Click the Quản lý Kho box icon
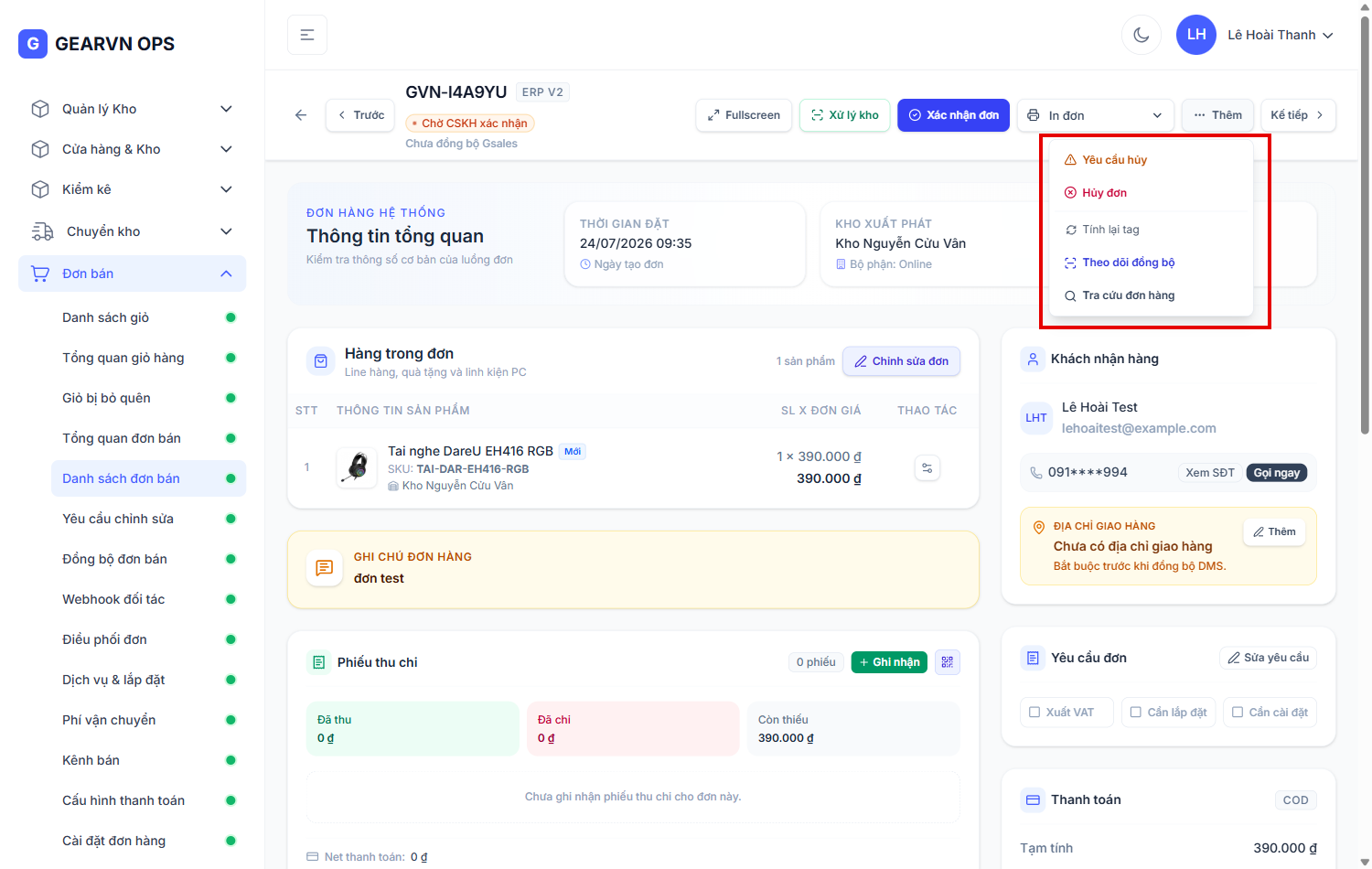This screenshot has height=869, width=1372. 40,109
